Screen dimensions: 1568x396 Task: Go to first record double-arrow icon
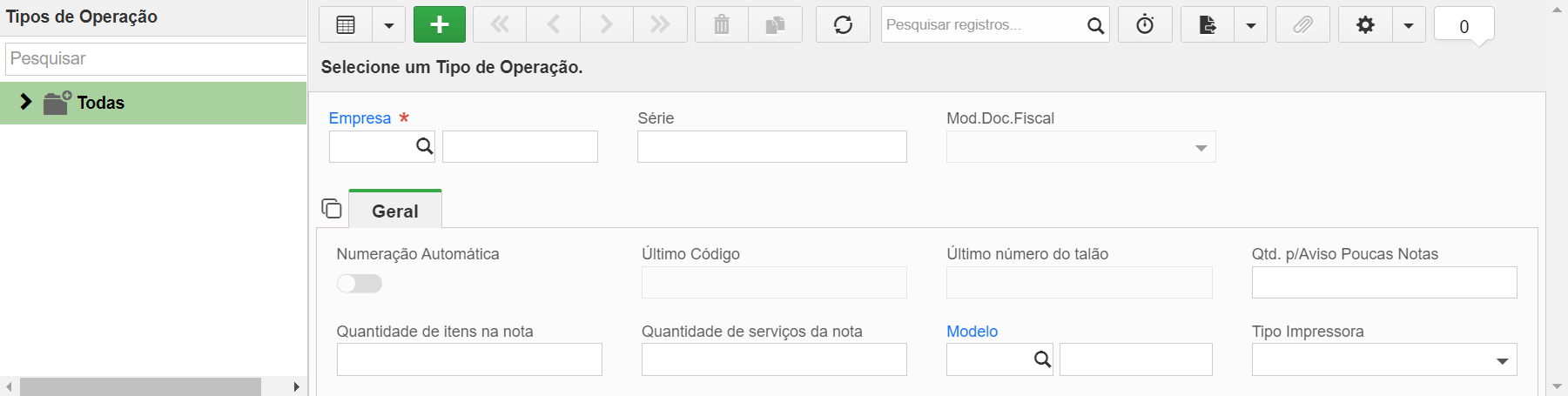(500, 24)
